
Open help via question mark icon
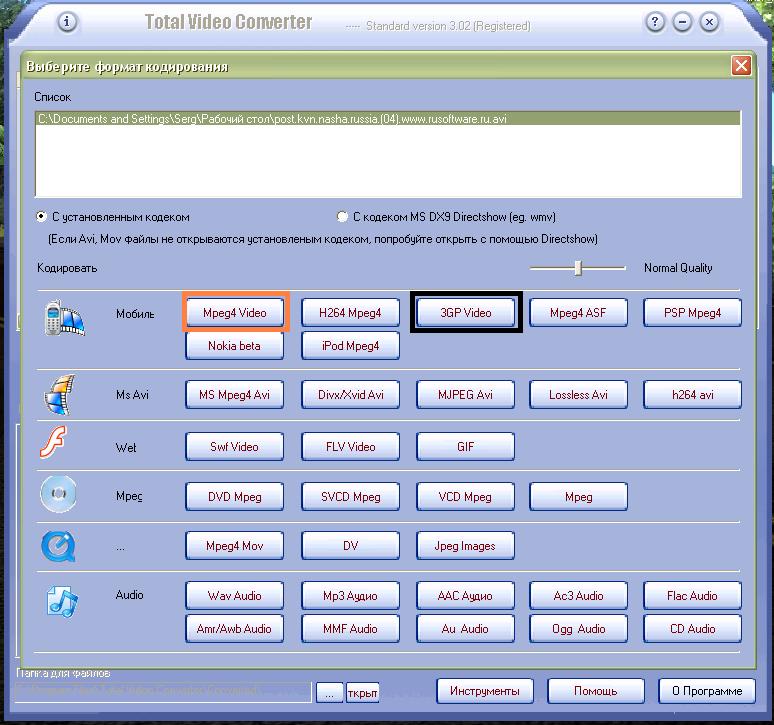click(655, 22)
